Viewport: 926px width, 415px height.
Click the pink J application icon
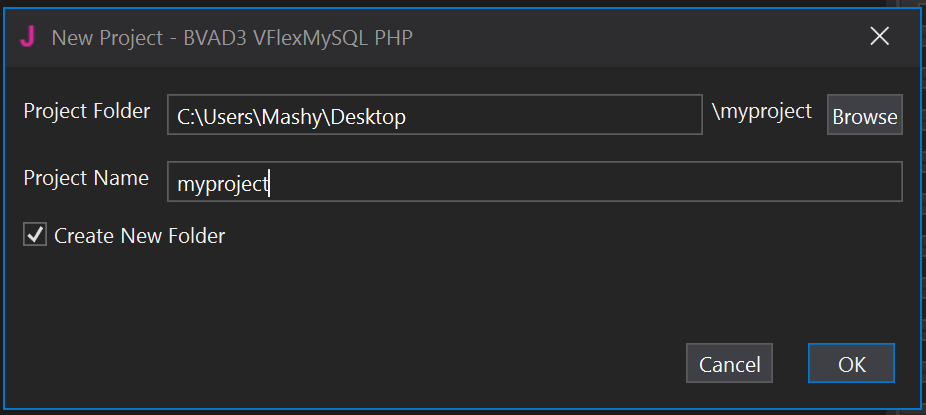pos(28,37)
